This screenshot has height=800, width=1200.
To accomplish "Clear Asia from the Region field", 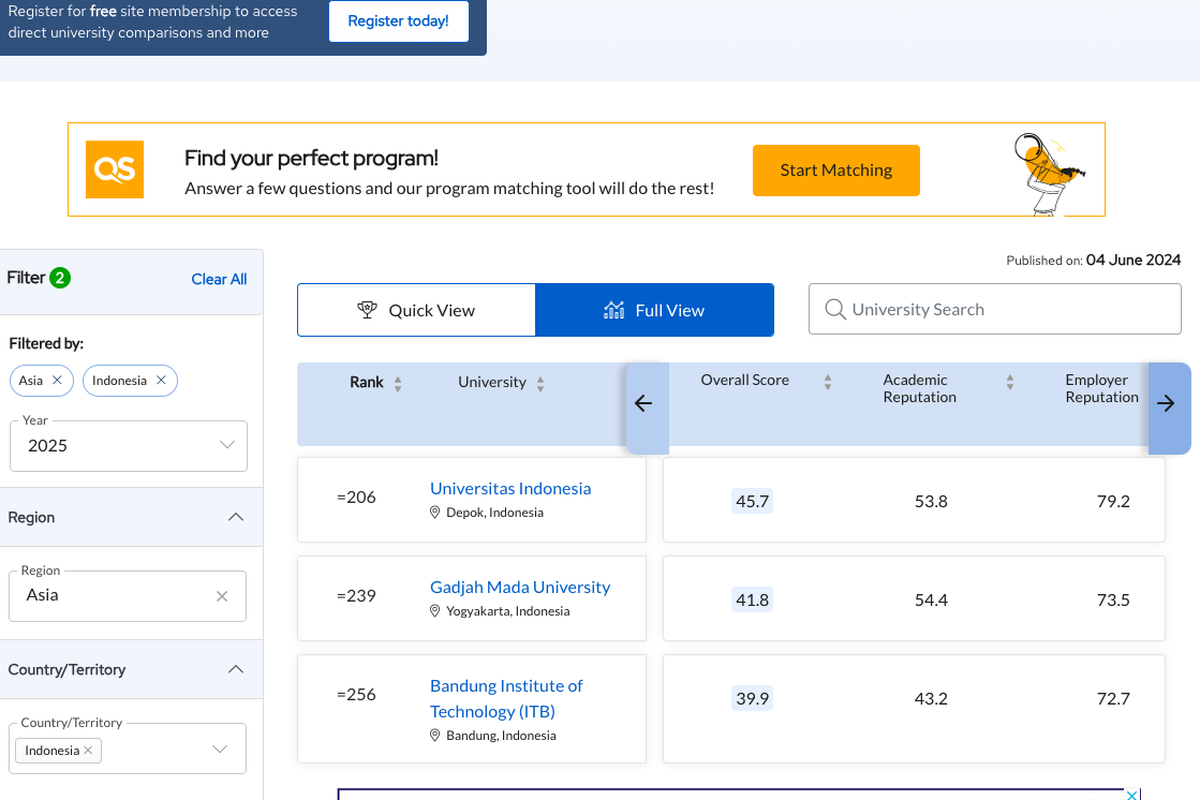I will pyautogui.click(x=221, y=595).
